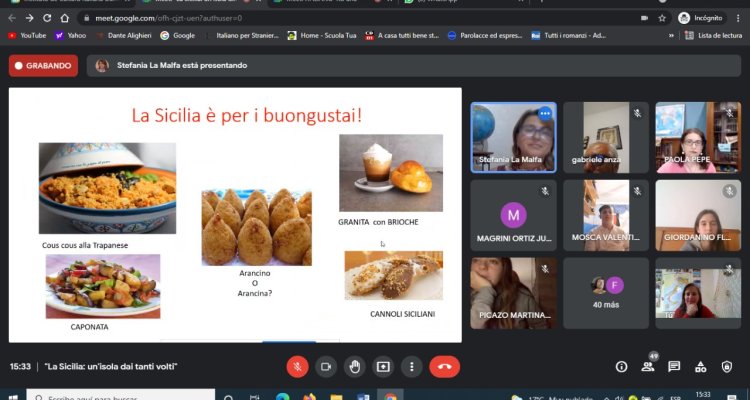The image size is (750, 400).
Task: Open the 'Home - Scuola Tua' bookmark
Action: click(322, 35)
